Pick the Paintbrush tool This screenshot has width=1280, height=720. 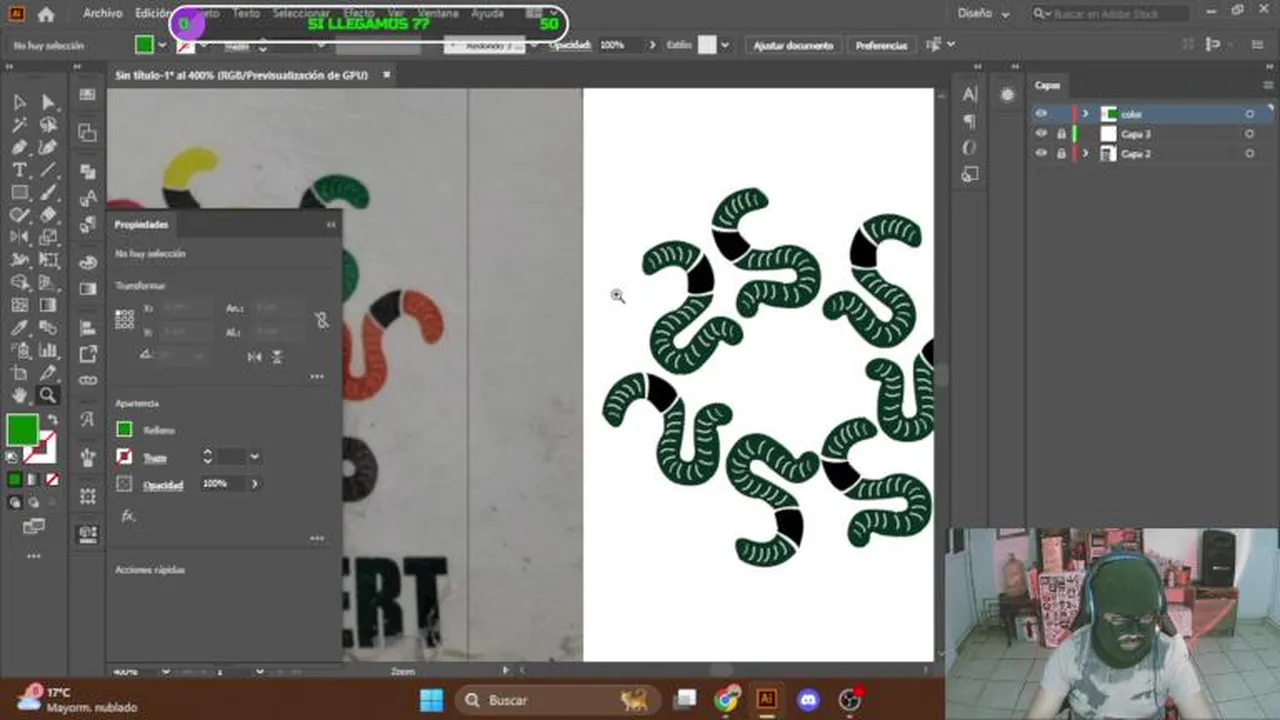pos(47,192)
